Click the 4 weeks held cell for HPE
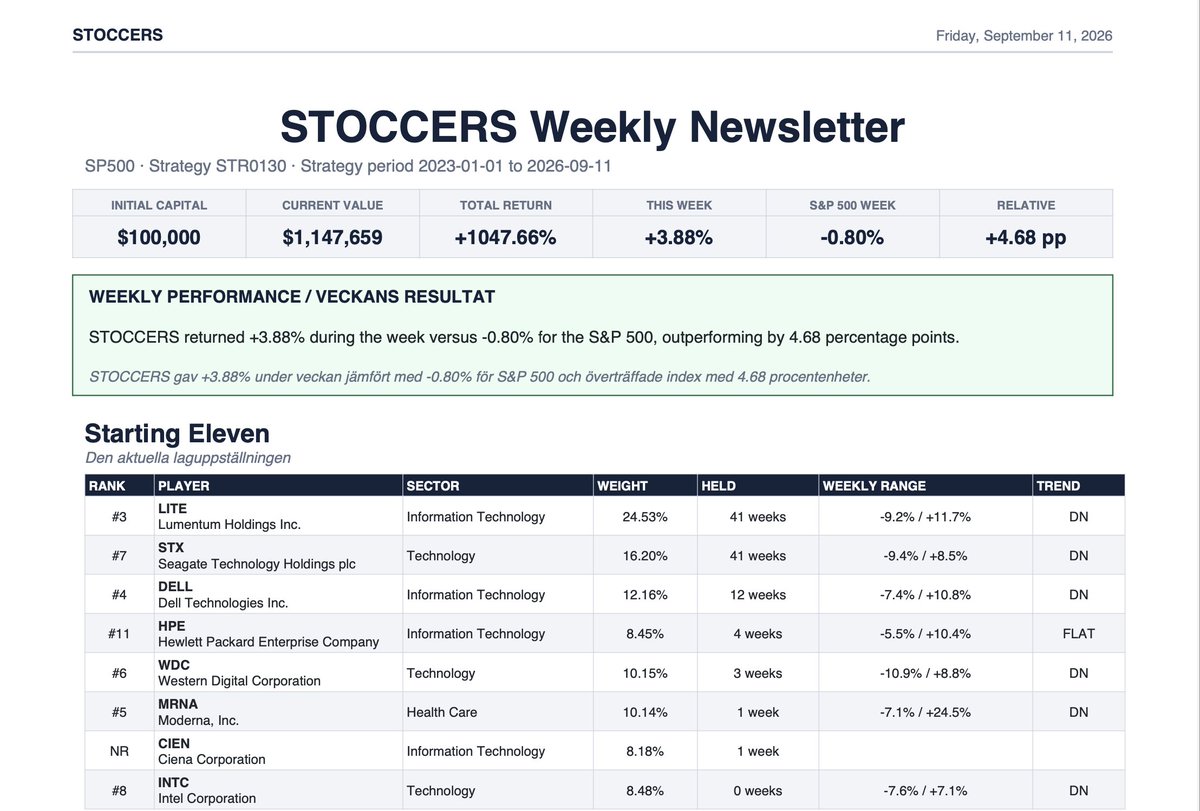Viewport: 1200px width, 811px height. click(758, 634)
